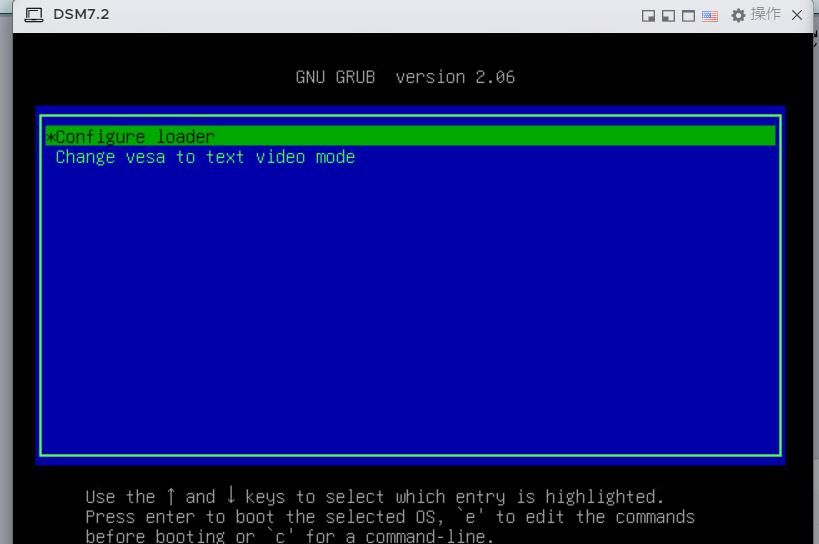Select the medium console window size icon

(x=667, y=16)
